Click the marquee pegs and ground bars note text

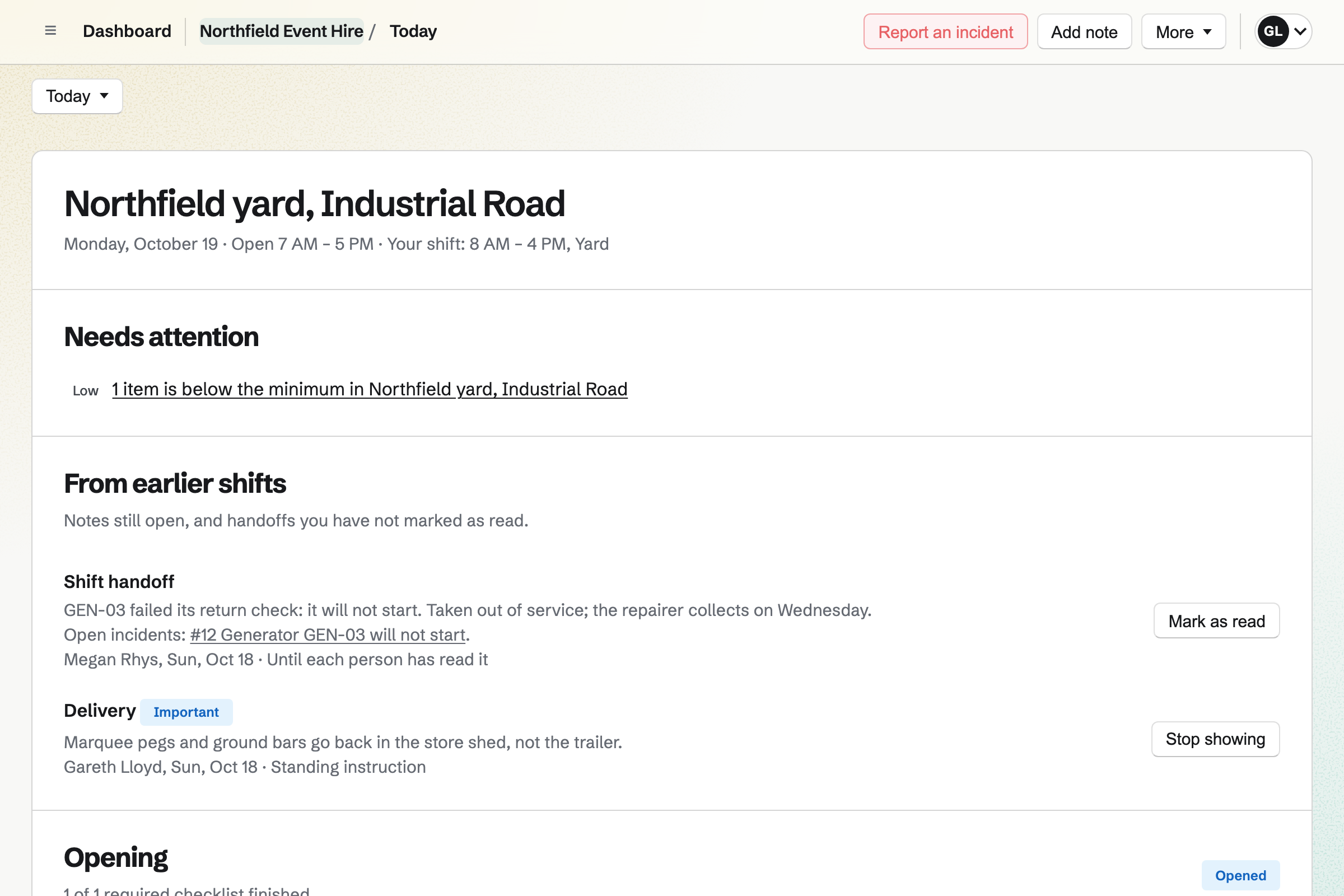click(x=343, y=743)
